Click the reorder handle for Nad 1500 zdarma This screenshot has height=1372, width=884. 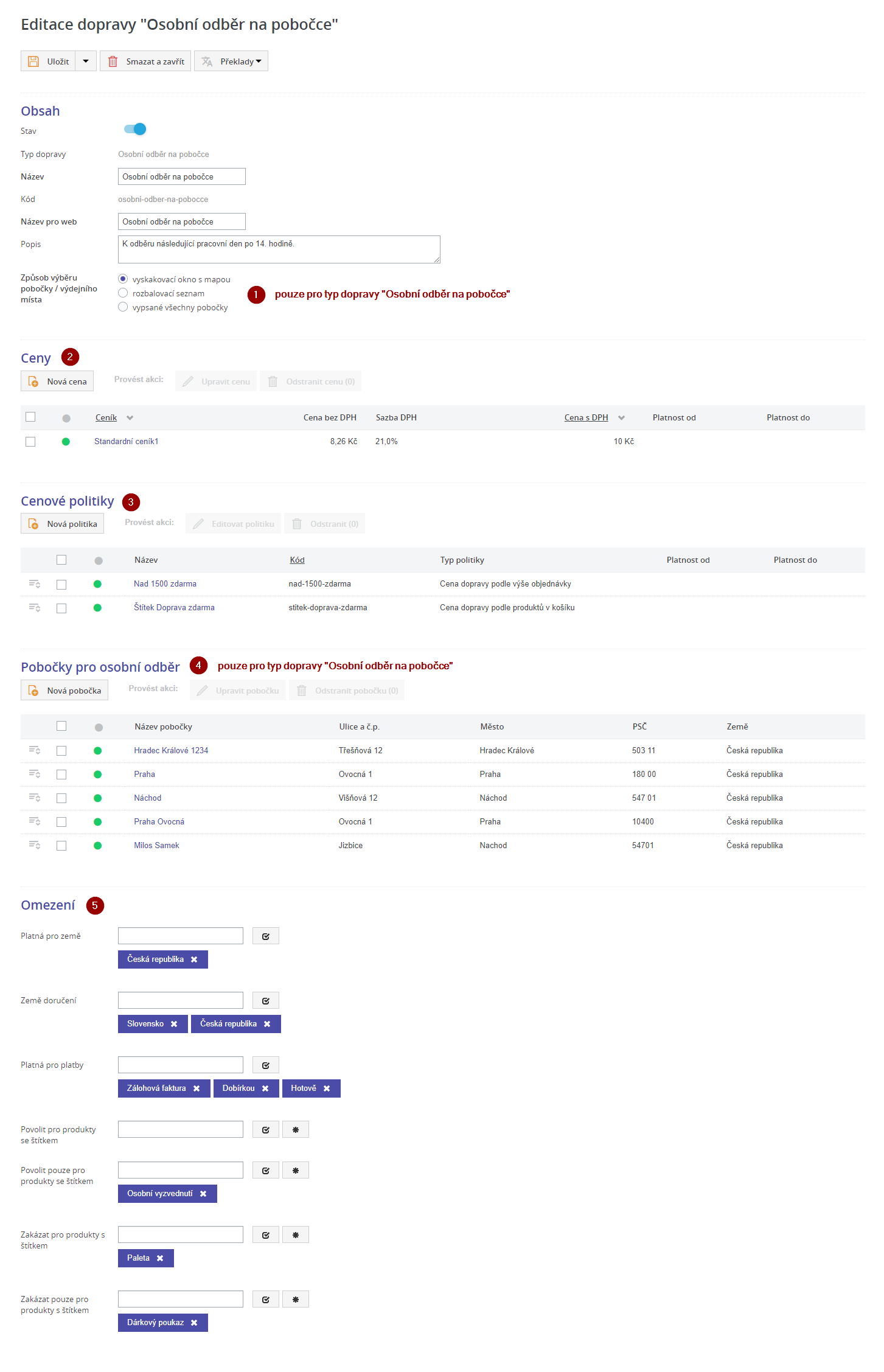(x=35, y=584)
